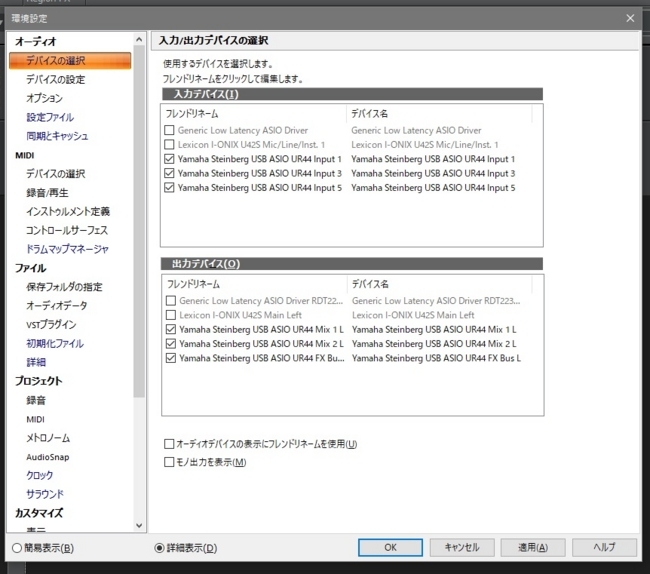Click the カスタマイズ category heading

(39, 513)
